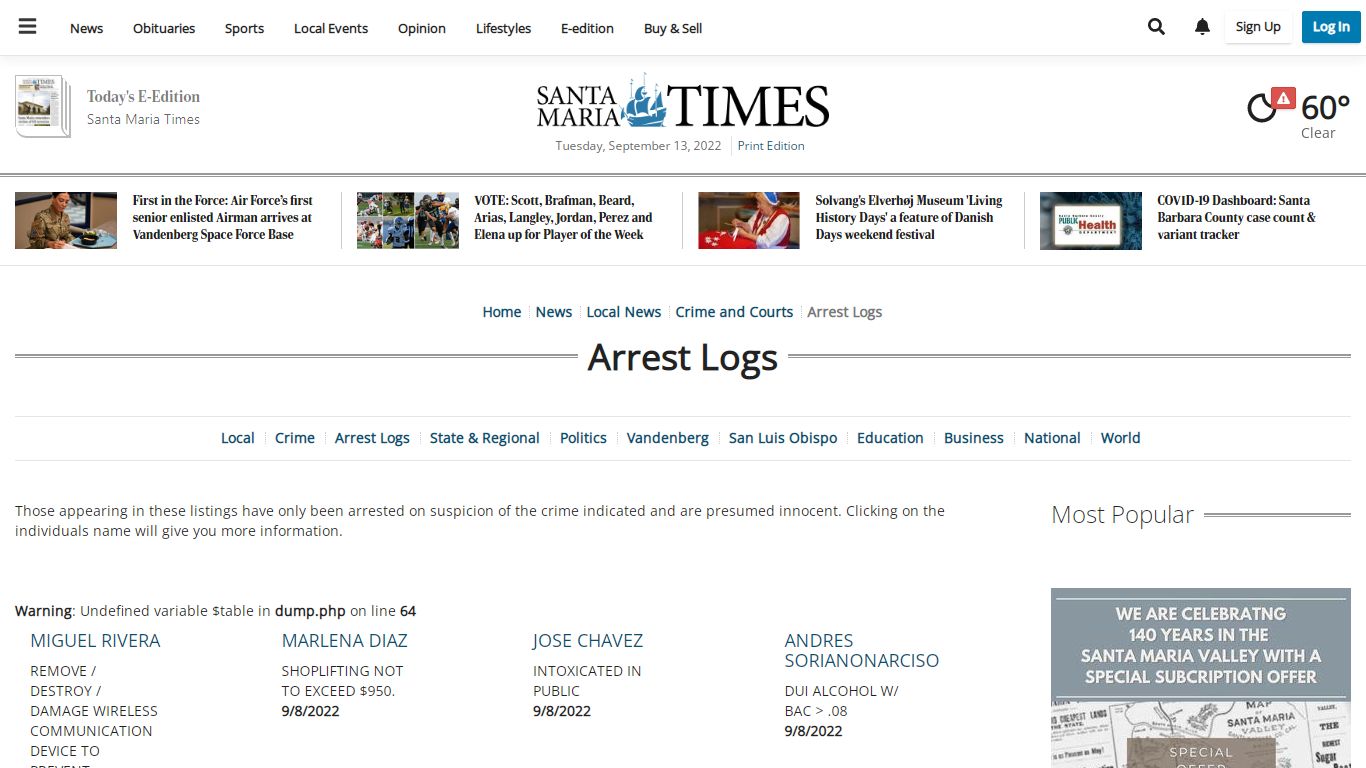Open the Lifestyles menu
The width and height of the screenshot is (1366, 768).
pos(503,28)
